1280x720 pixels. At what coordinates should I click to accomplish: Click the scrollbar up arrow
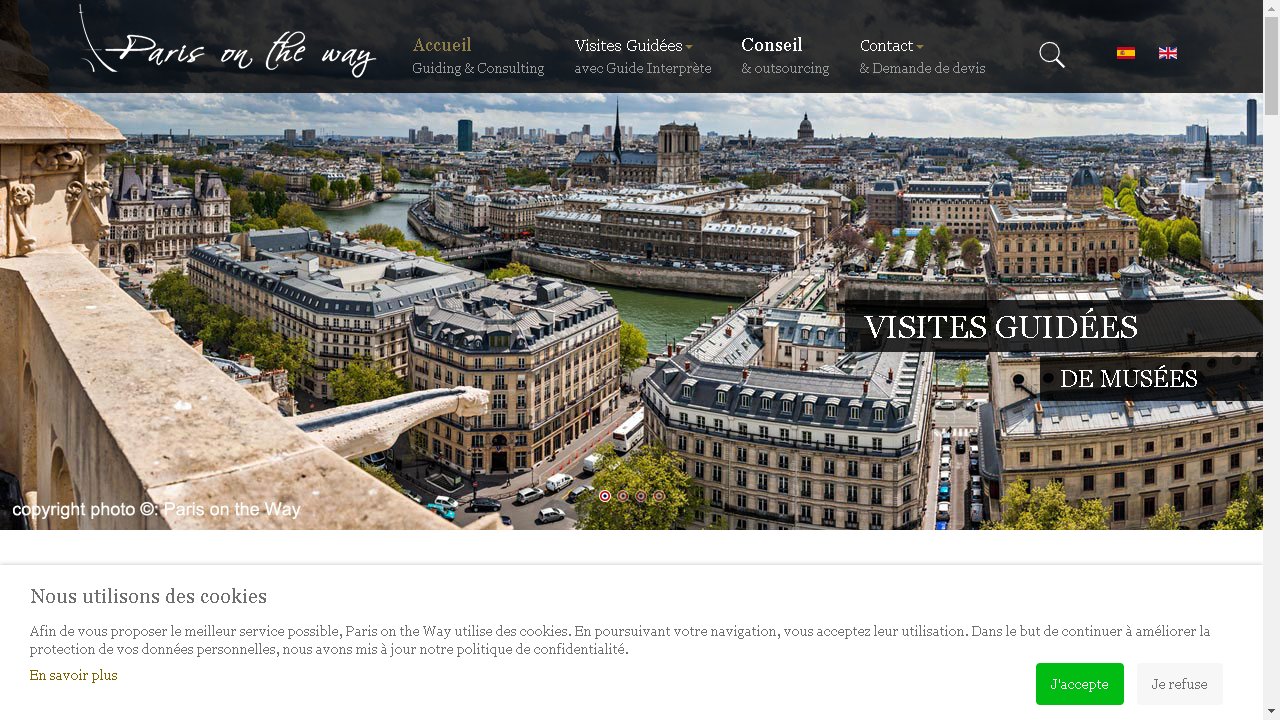pos(1272,8)
